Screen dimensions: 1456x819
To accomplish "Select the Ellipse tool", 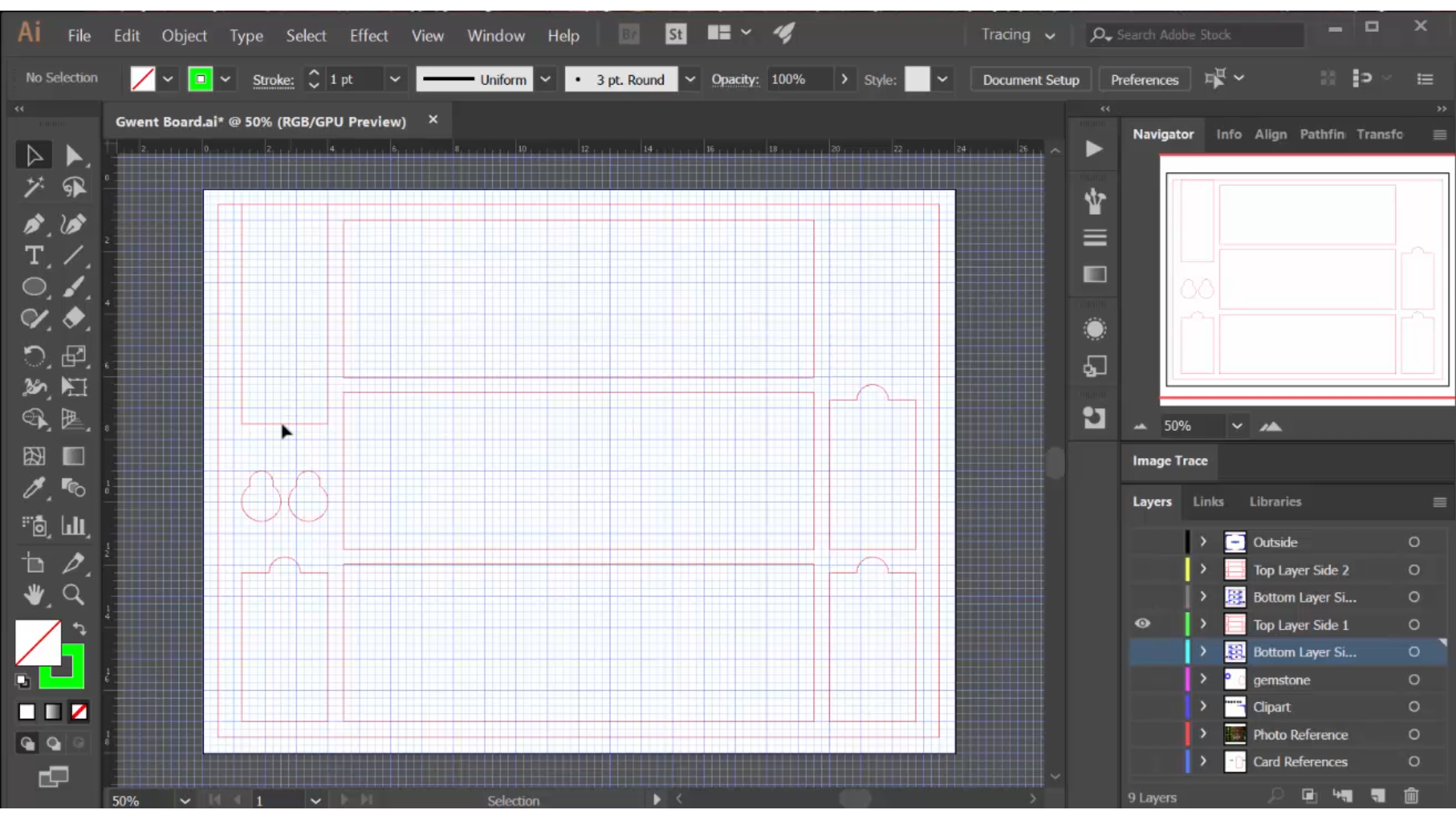I will tap(34, 287).
